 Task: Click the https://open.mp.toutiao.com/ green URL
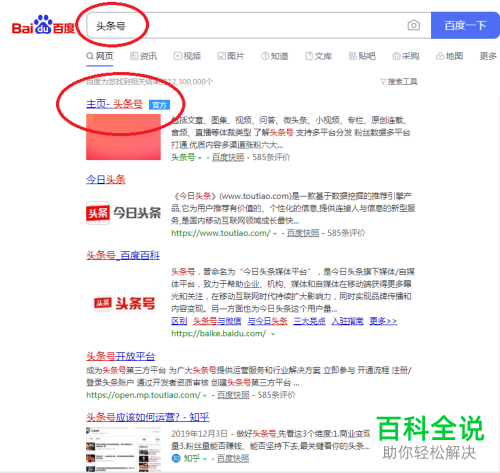tap(143, 395)
